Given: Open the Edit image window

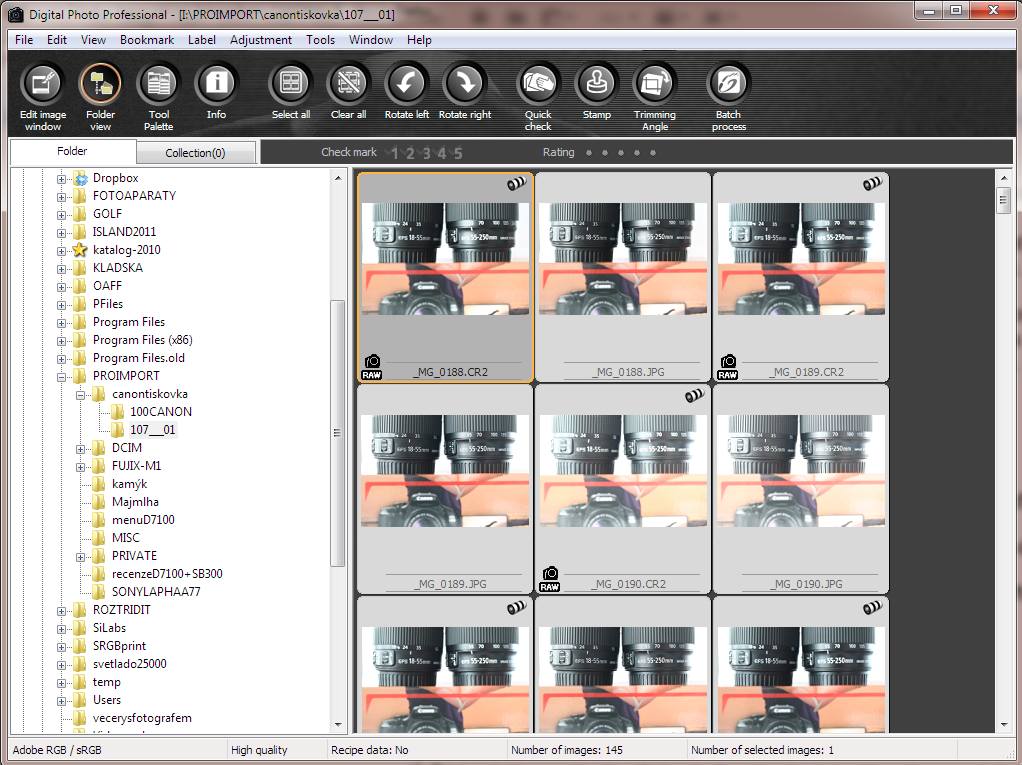Looking at the screenshot, I should coord(43,96).
